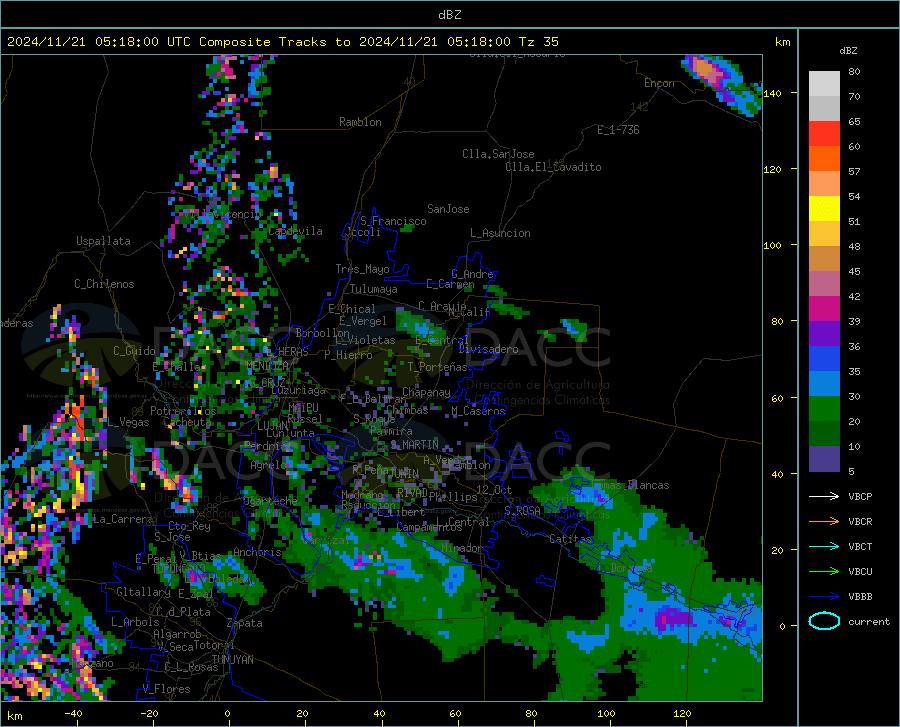The height and width of the screenshot is (727, 900).
Task: Click the L_Asuncion map label
Action: pyautogui.click(x=500, y=233)
